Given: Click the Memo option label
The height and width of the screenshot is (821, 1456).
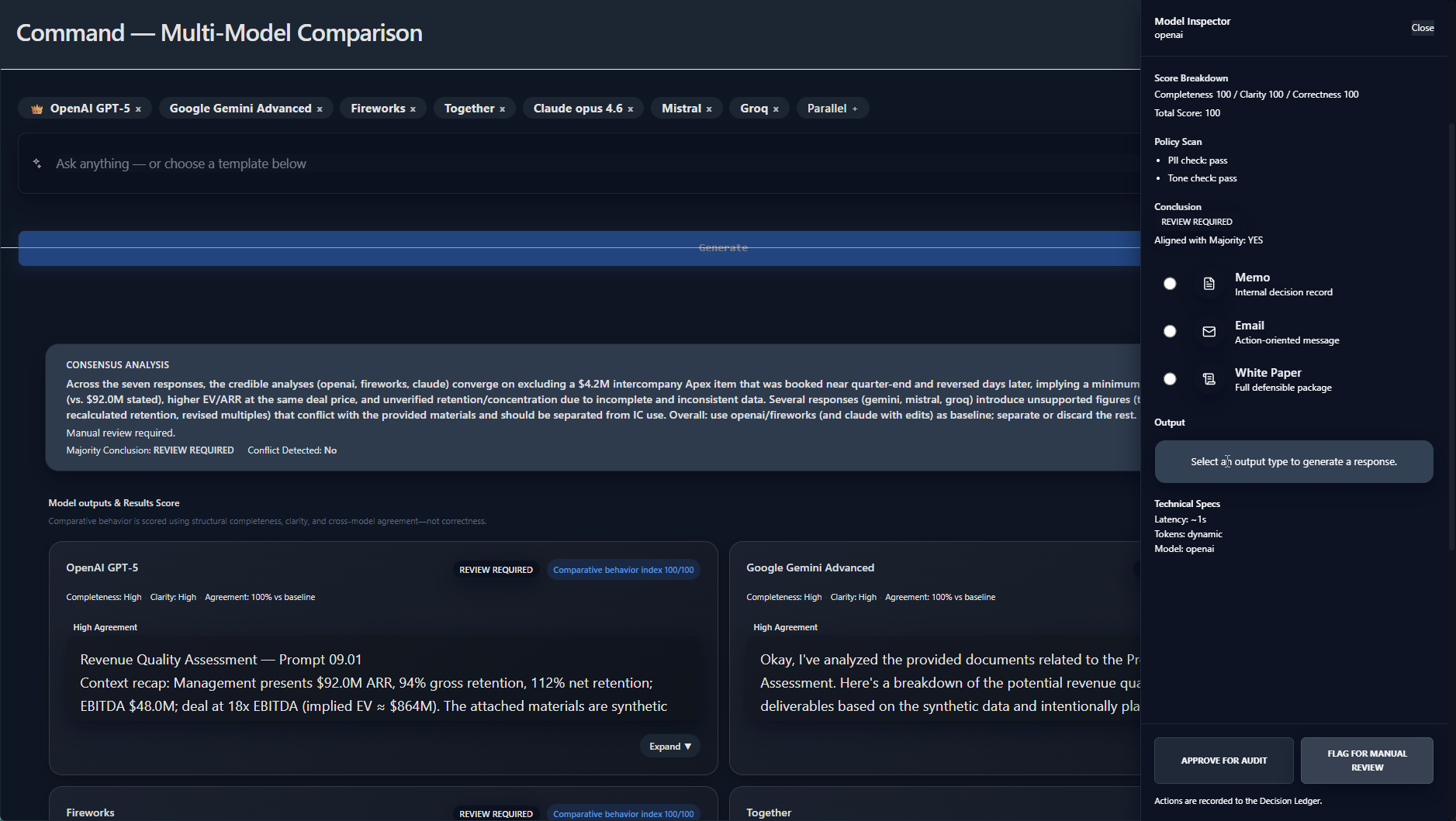Looking at the screenshot, I should coord(1252,278).
